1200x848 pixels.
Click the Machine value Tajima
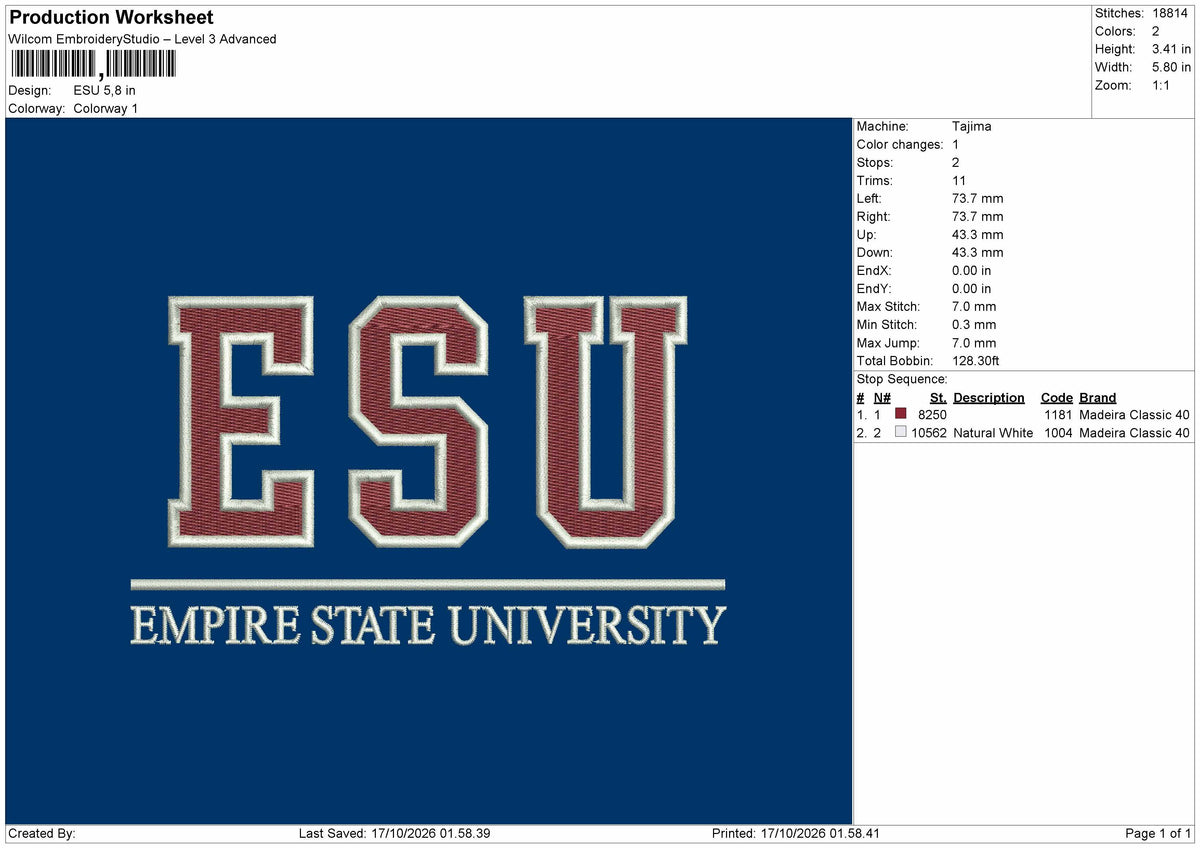[972, 127]
